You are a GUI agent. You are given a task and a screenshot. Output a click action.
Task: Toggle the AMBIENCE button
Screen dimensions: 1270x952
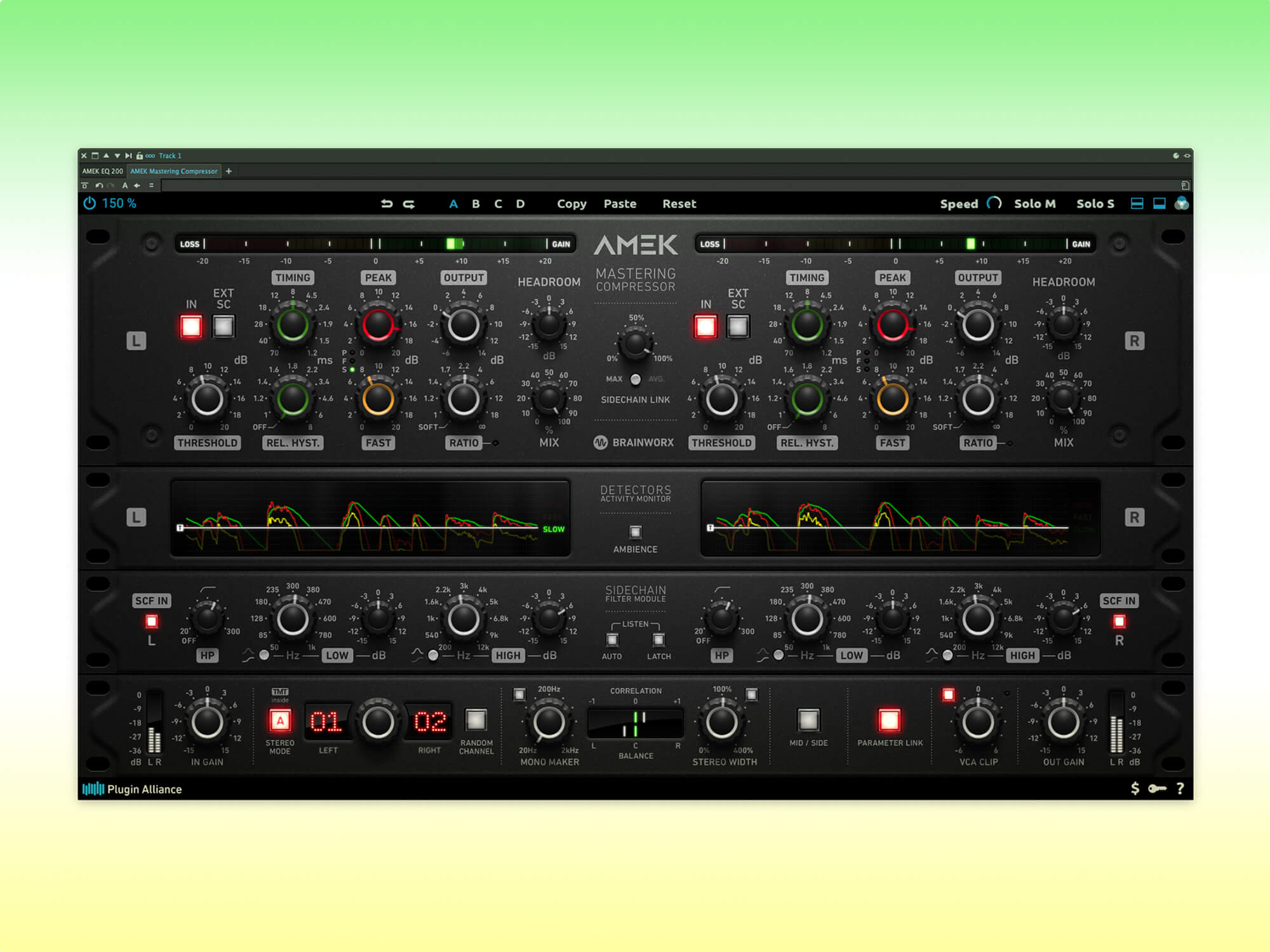click(x=635, y=532)
